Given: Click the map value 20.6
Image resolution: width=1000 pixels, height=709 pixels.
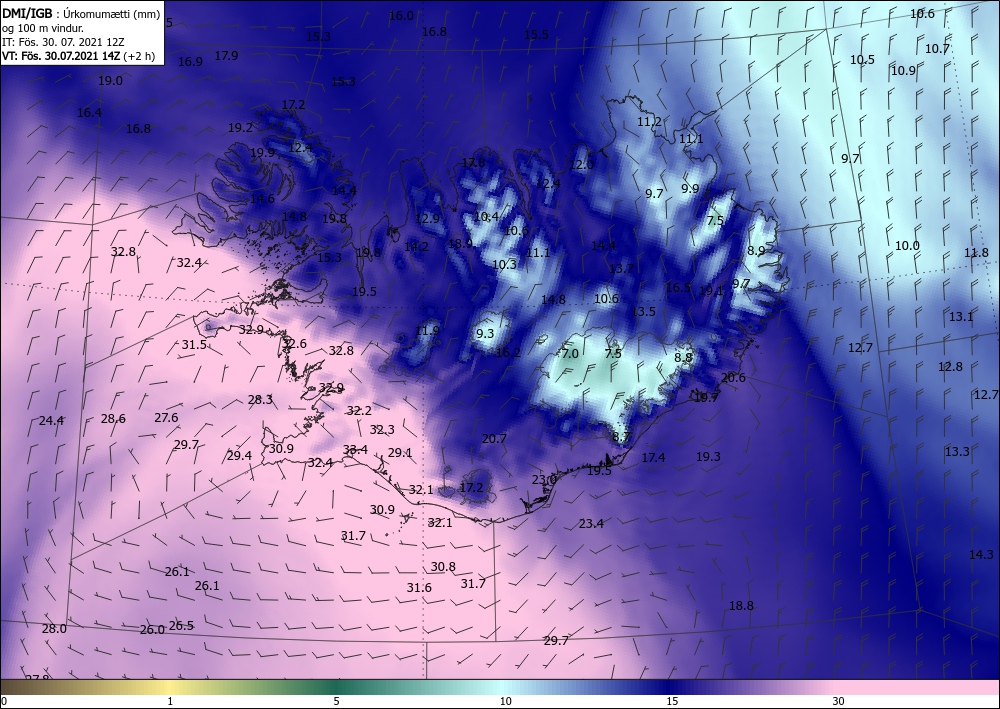Looking at the screenshot, I should tap(733, 378).
